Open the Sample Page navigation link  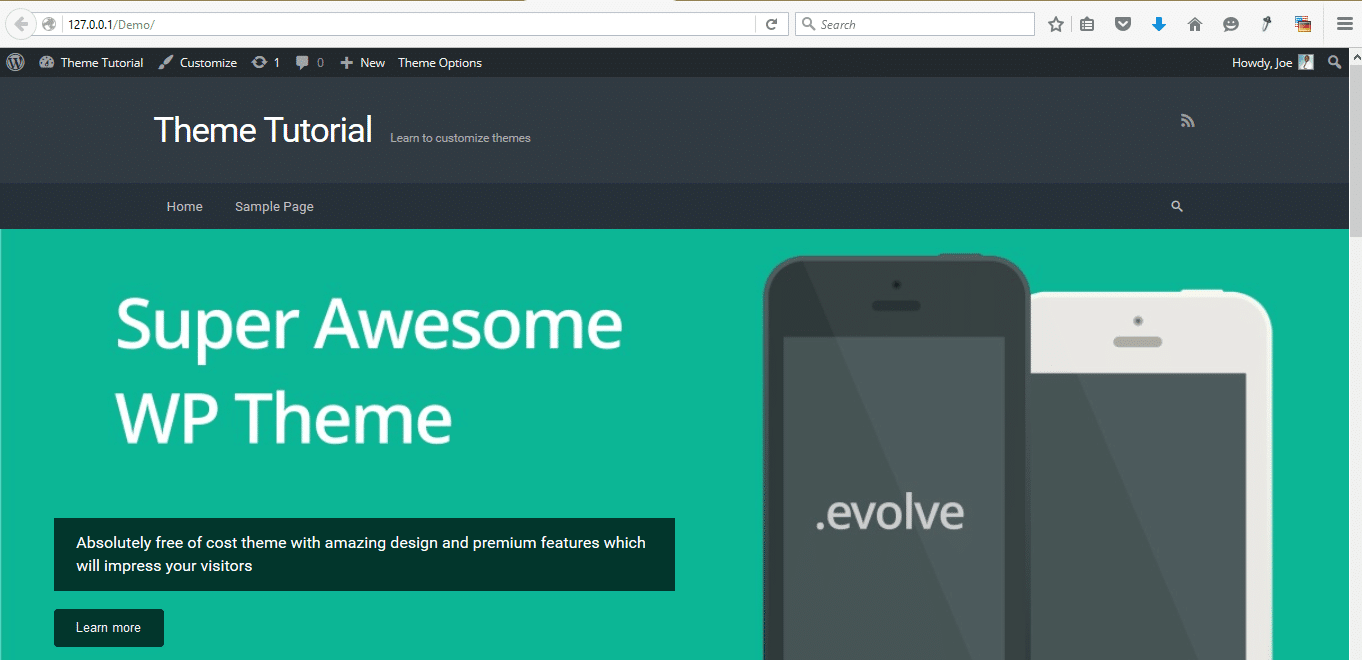[x=274, y=206]
